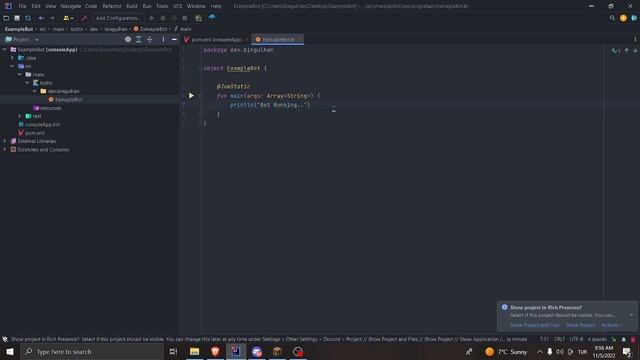This screenshot has height=360, width=640.
Task: Click the println line in editor
Action: click(270, 105)
